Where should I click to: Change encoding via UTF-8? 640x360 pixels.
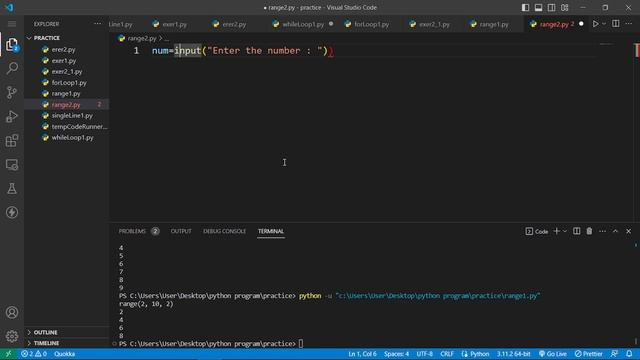(424, 354)
